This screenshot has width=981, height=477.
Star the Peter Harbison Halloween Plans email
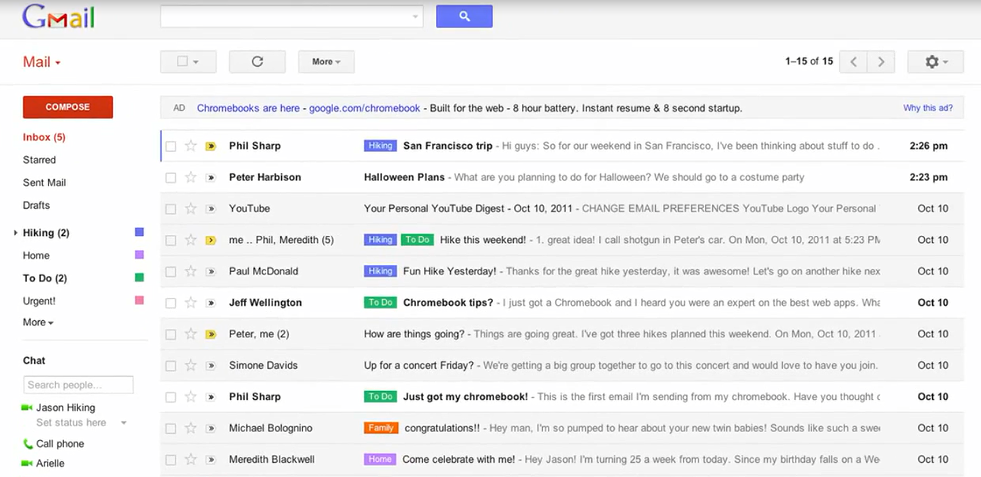191,178
